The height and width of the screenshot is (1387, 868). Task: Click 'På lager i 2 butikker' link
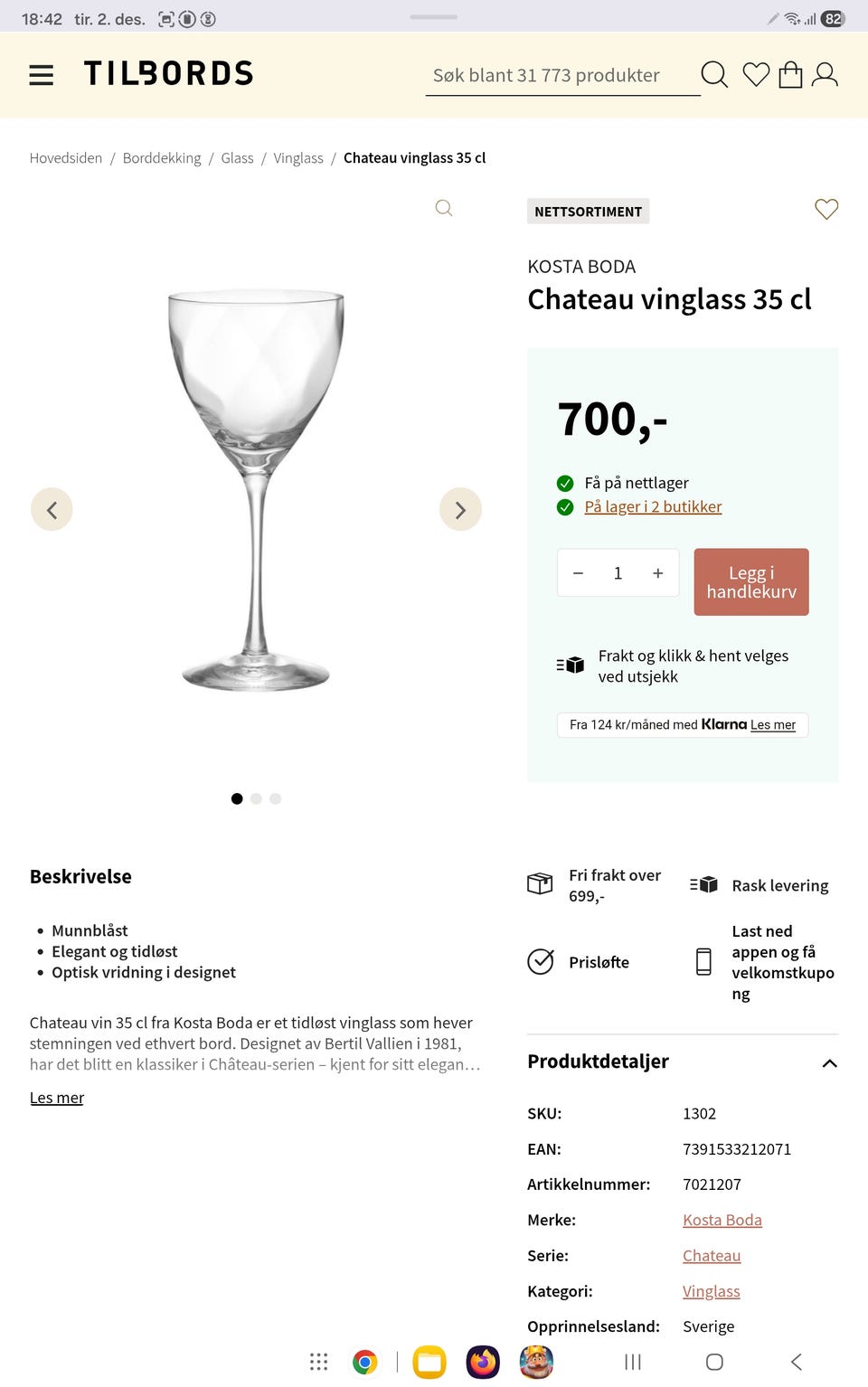(x=654, y=506)
